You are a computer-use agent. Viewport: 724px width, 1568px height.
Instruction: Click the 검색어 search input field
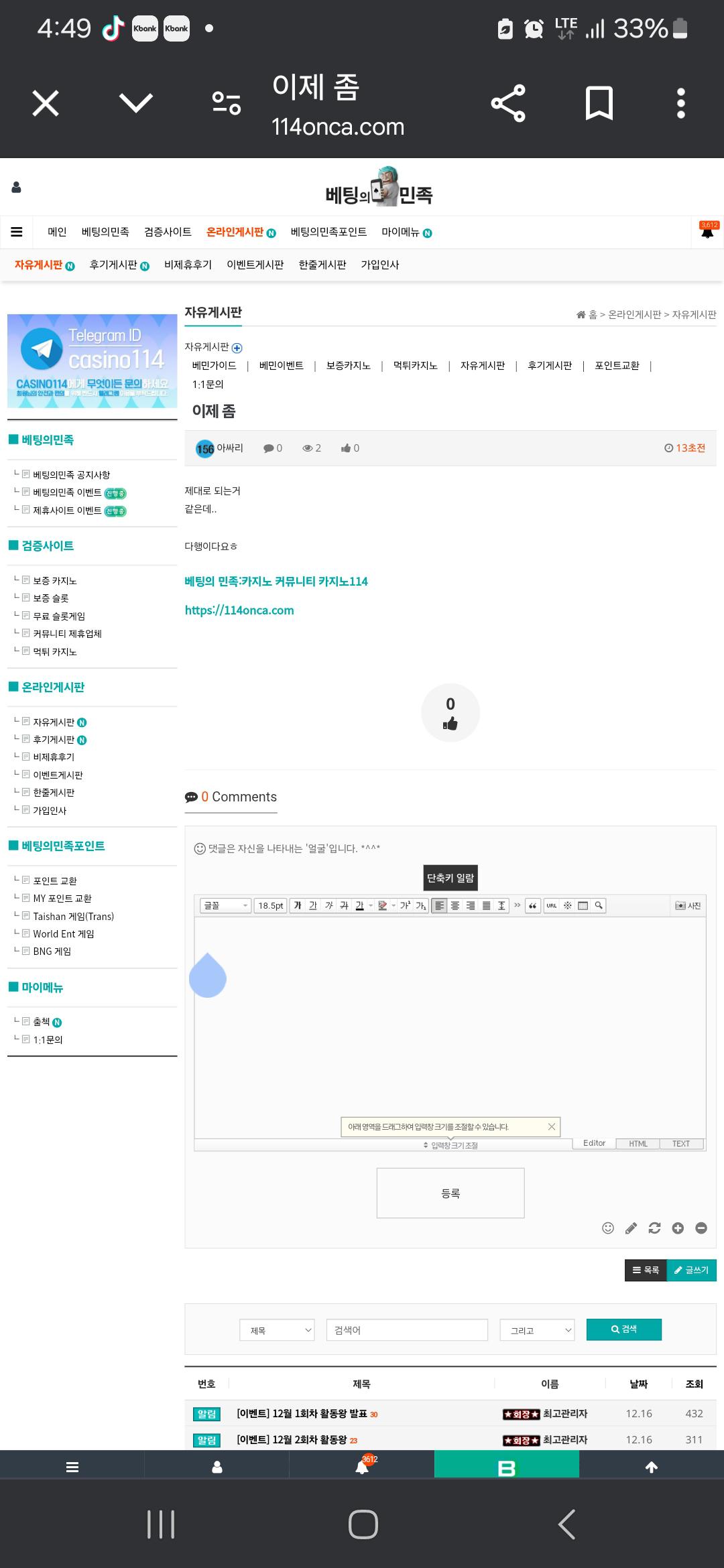coord(407,1330)
